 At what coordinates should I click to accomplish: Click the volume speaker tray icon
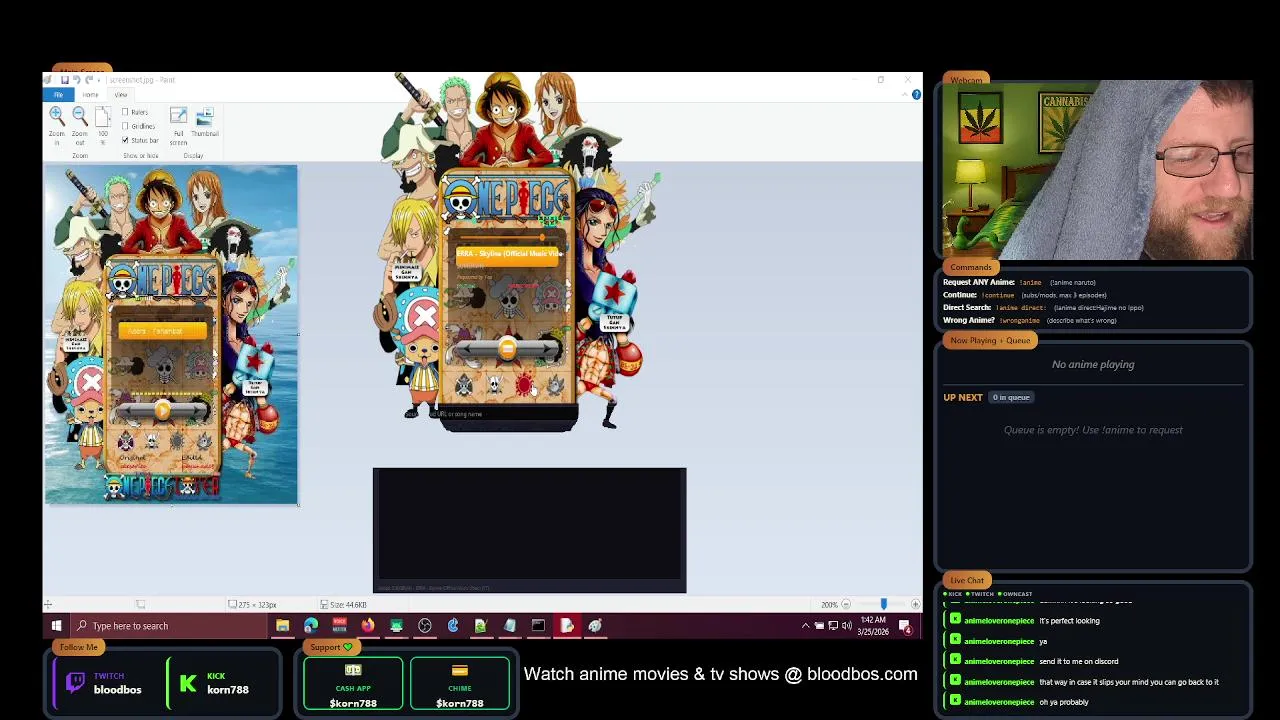[847, 626]
